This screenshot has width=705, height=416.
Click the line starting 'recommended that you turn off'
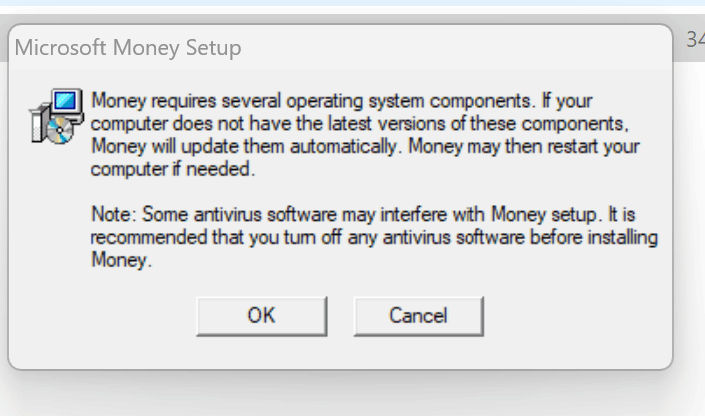click(374, 237)
